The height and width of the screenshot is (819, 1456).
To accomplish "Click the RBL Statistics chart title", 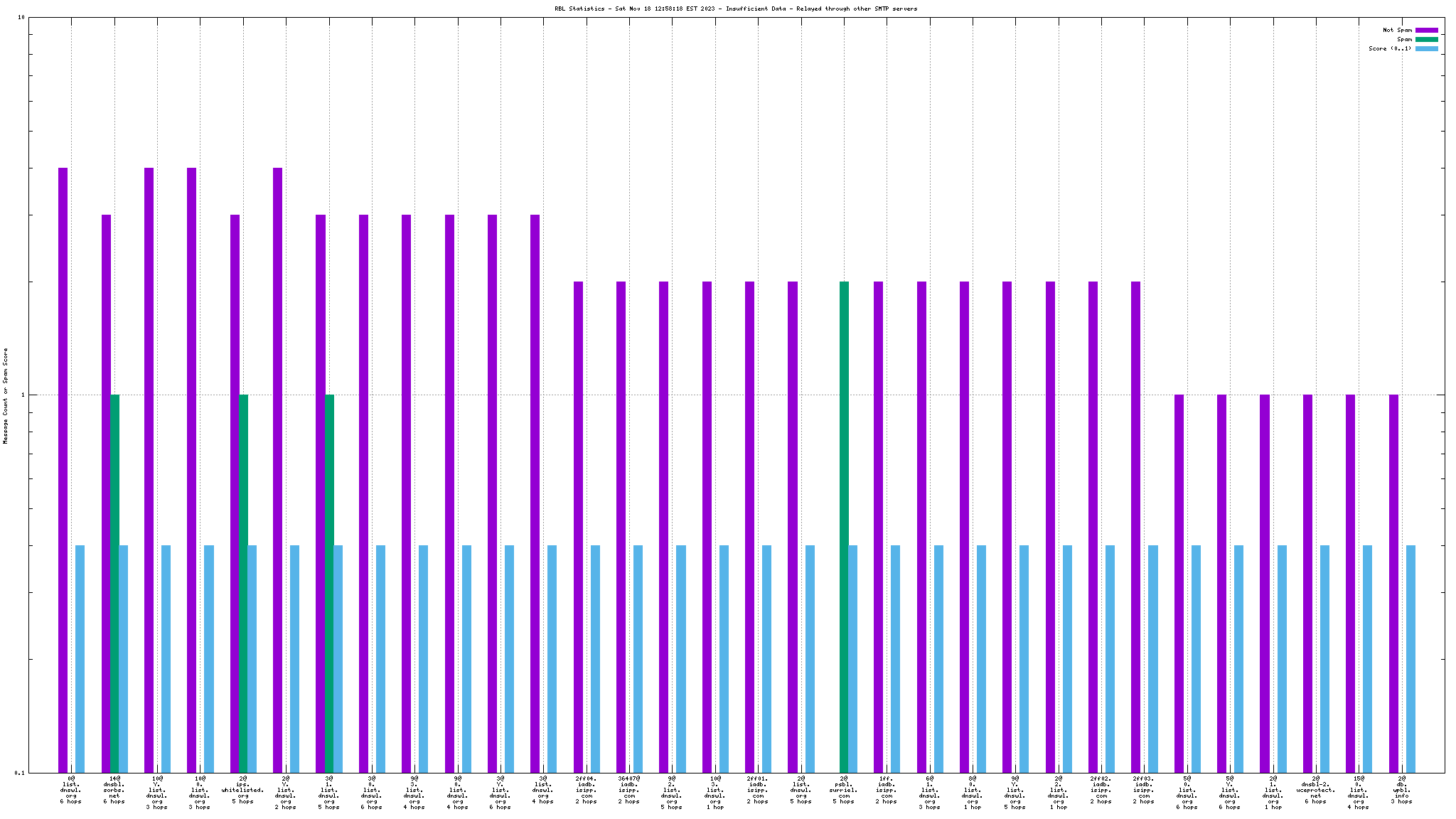I will click(x=736, y=9).
